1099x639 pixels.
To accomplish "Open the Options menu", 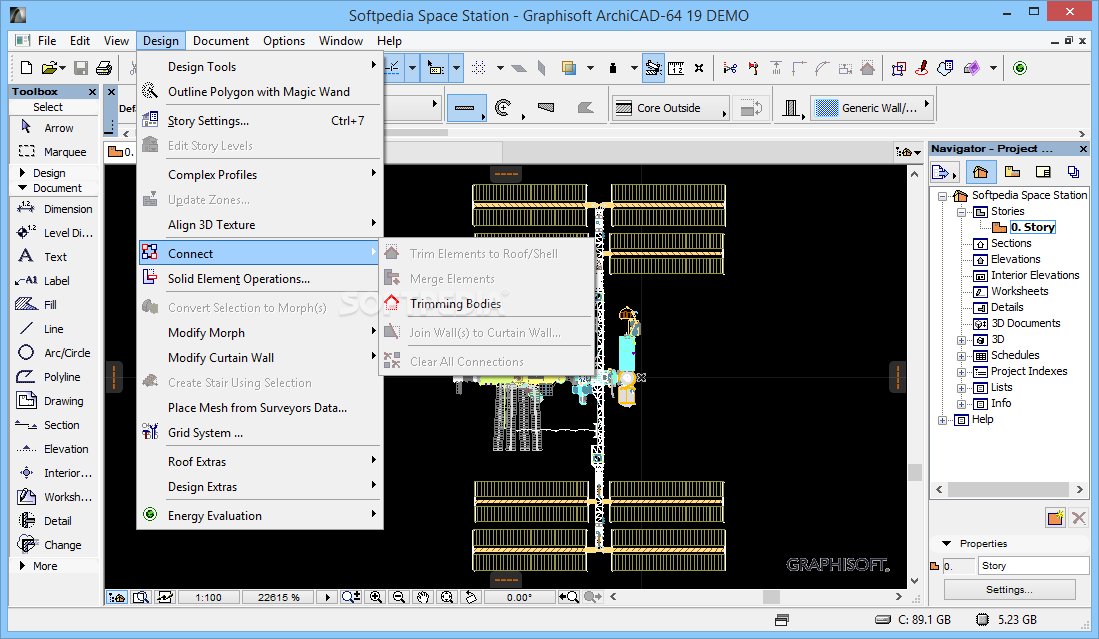I will point(284,41).
